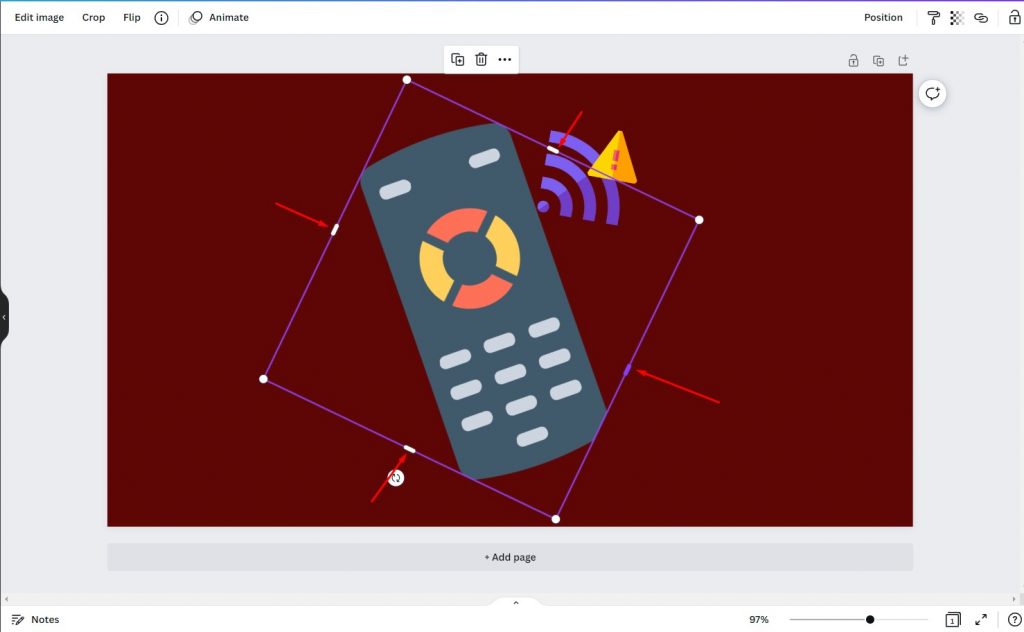
Task: Expand the collapsed left side panel
Action: [6, 317]
